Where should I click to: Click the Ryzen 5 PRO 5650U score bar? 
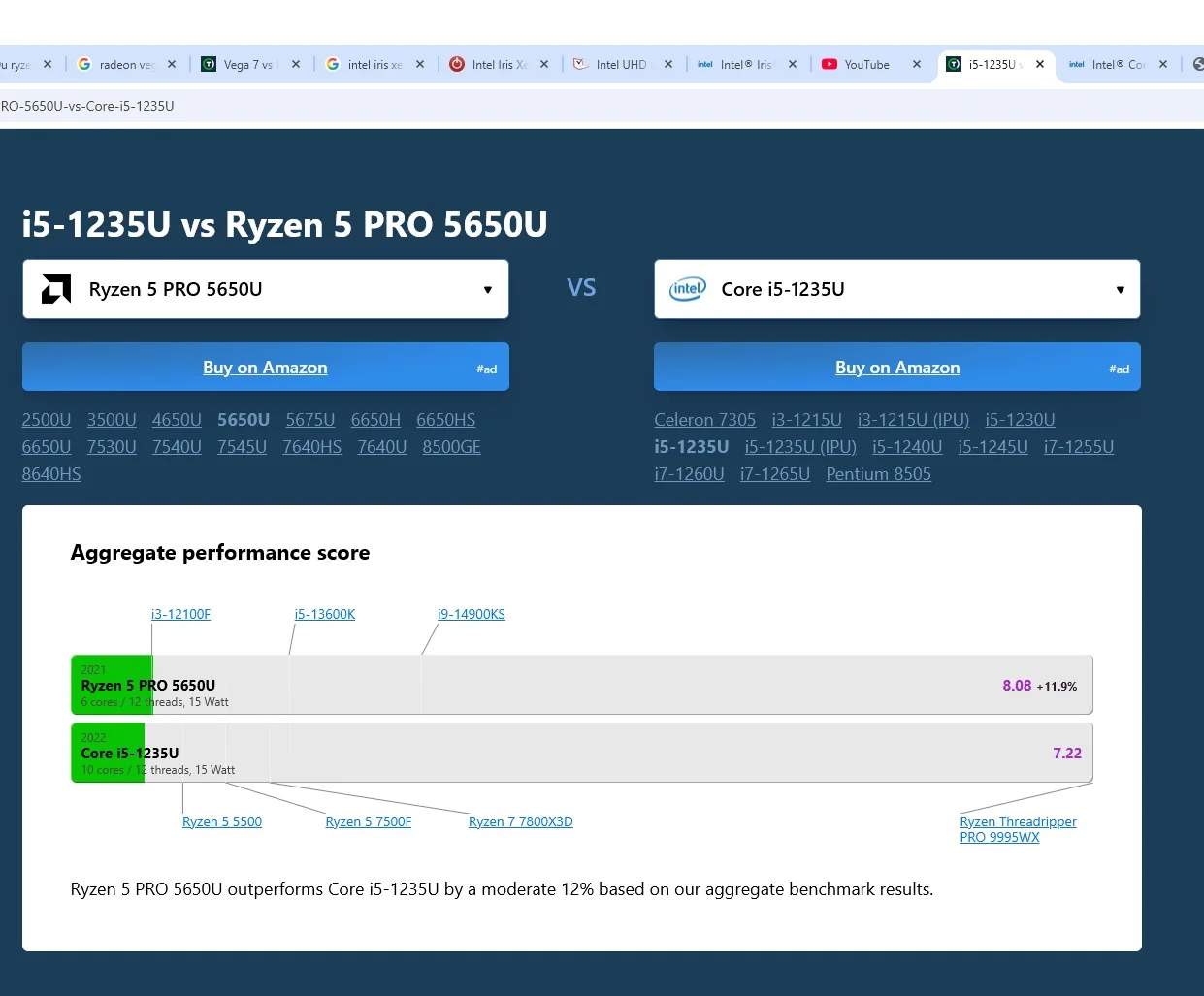(582, 685)
